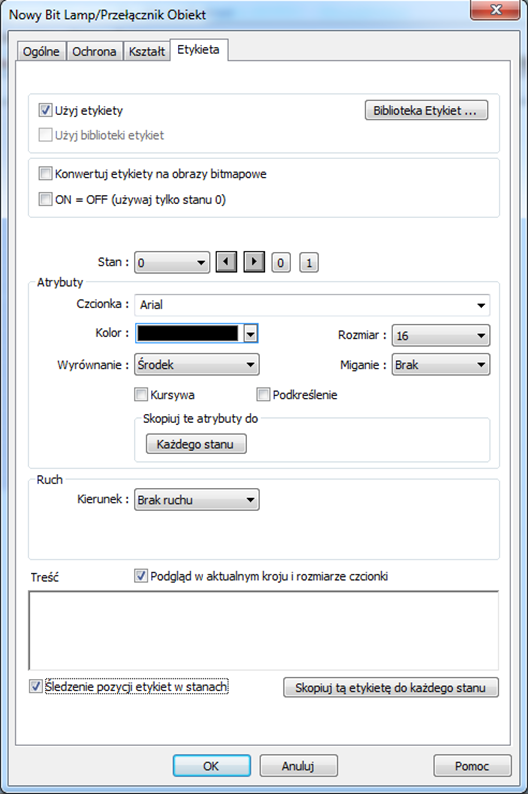The height and width of the screenshot is (794, 528).
Task: Open Pomoc help button
Action: pyautogui.click(x=472, y=766)
